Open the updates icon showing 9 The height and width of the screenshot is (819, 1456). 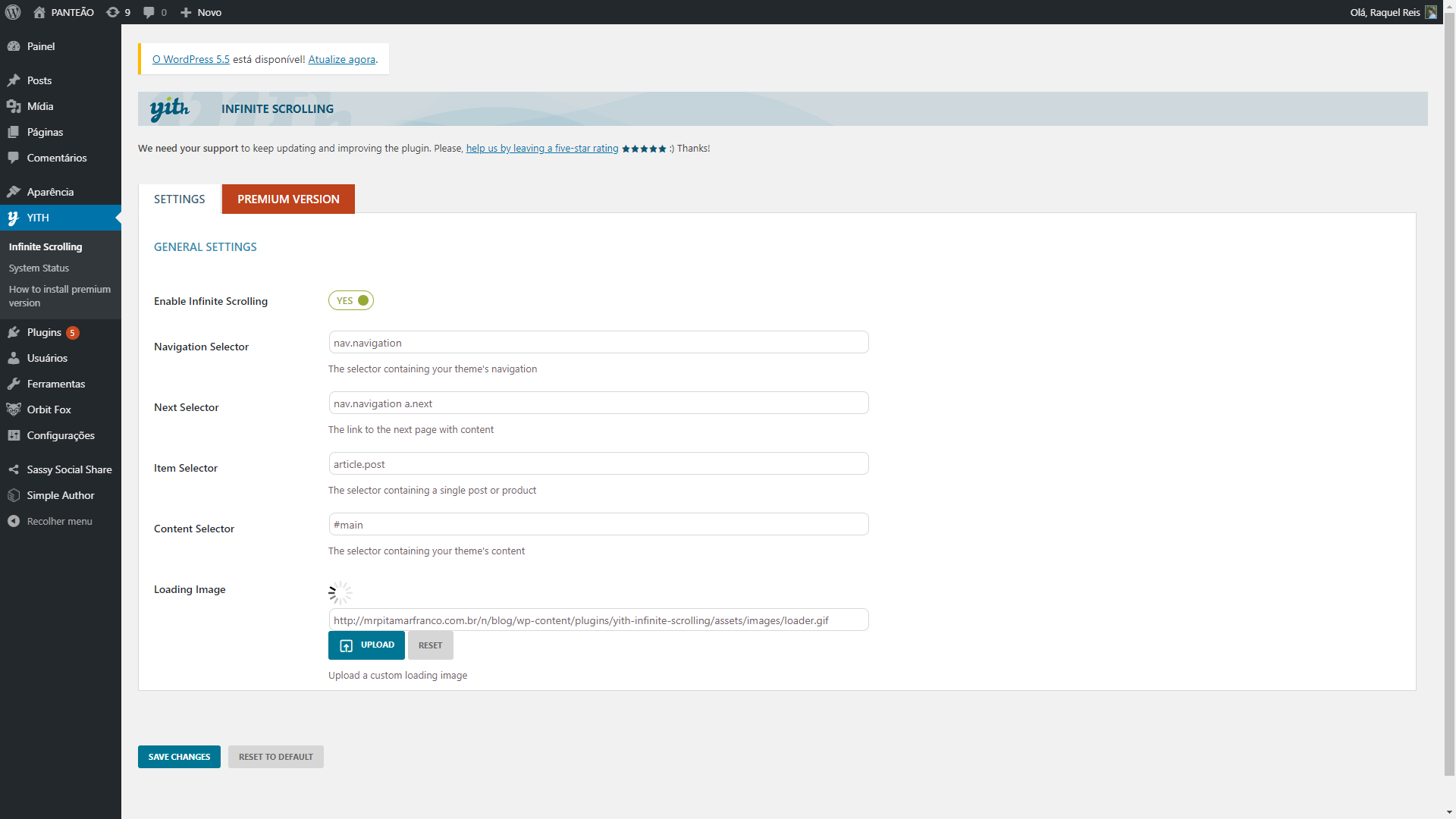pyautogui.click(x=113, y=12)
